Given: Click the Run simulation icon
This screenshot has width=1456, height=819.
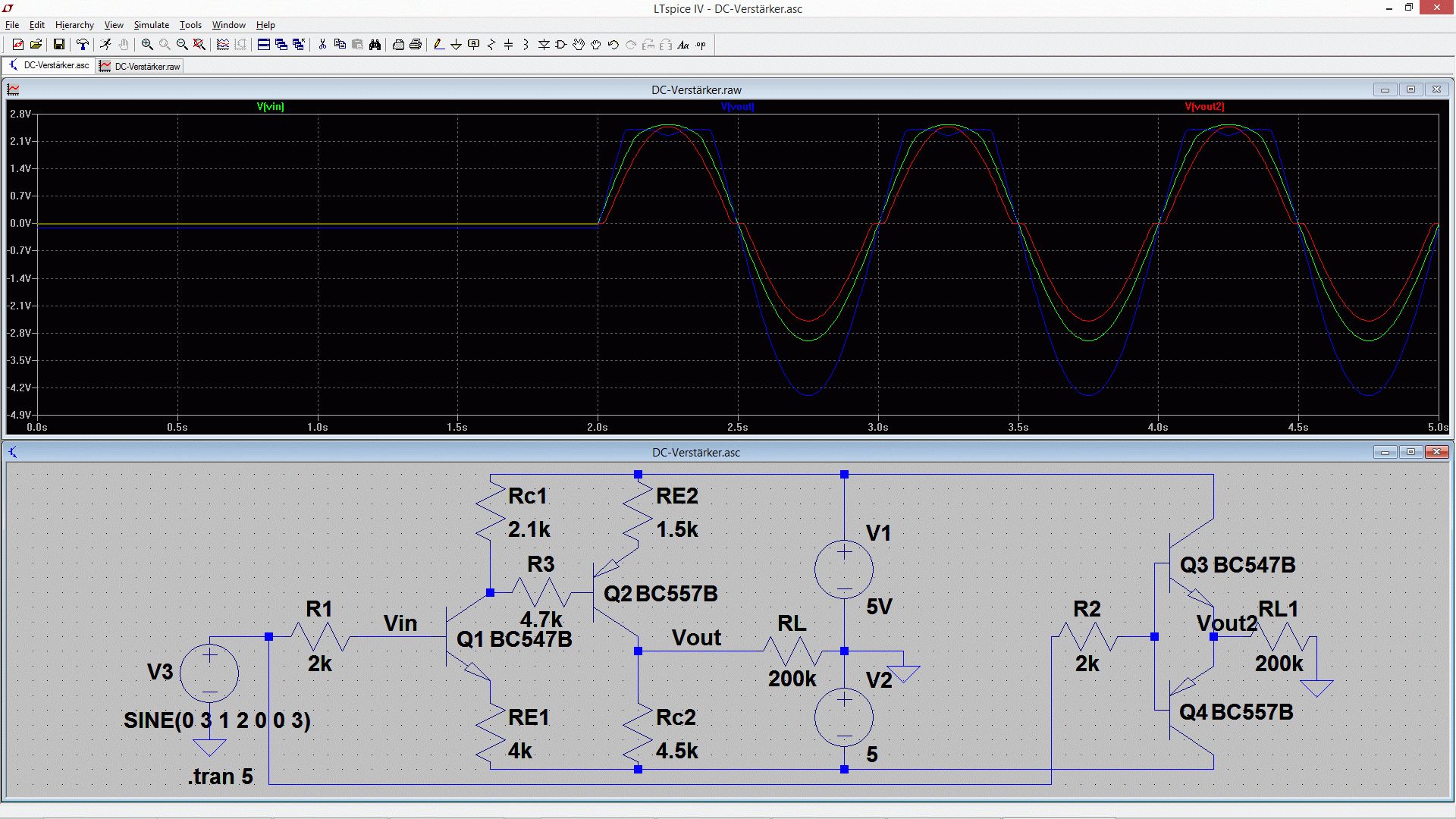Looking at the screenshot, I should click(105, 45).
